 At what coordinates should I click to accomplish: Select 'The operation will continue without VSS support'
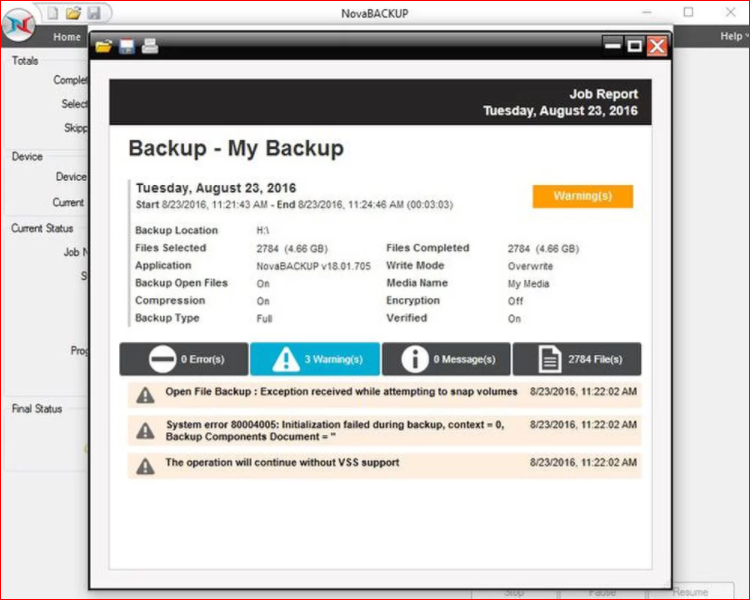(x=282, y=463)
